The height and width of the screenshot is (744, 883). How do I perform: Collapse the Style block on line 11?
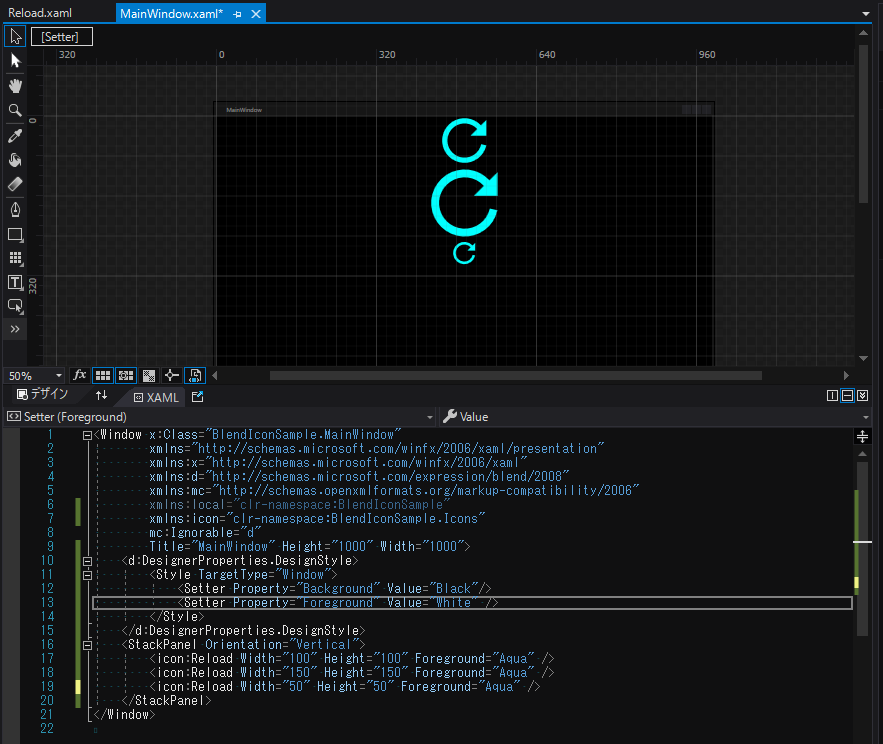[x=87, y=576]
